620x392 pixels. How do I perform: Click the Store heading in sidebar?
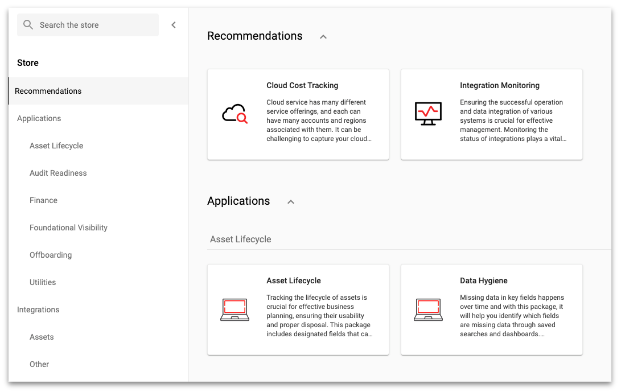tap(28, 63)
